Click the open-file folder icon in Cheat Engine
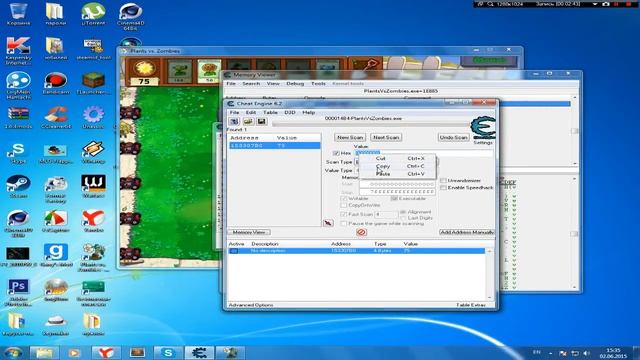 pyautogui.click(x=248, y=122)
